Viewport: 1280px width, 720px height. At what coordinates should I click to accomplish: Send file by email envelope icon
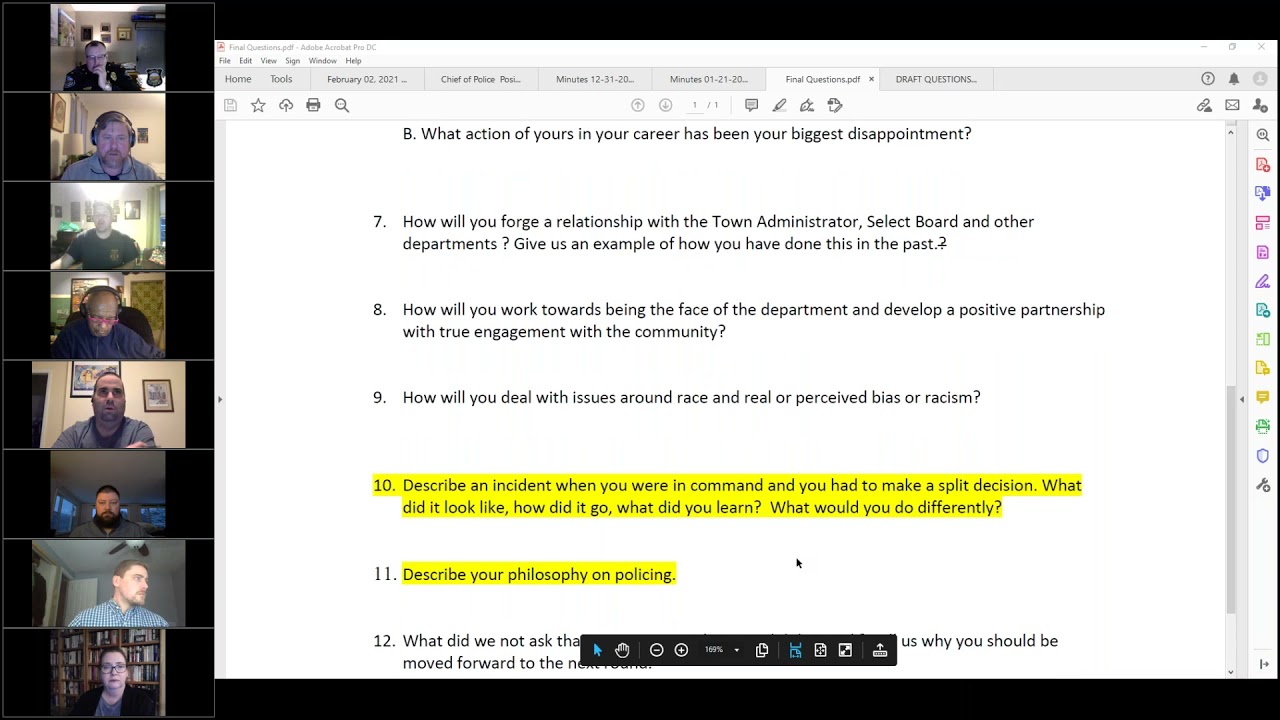coord(1232,105)
